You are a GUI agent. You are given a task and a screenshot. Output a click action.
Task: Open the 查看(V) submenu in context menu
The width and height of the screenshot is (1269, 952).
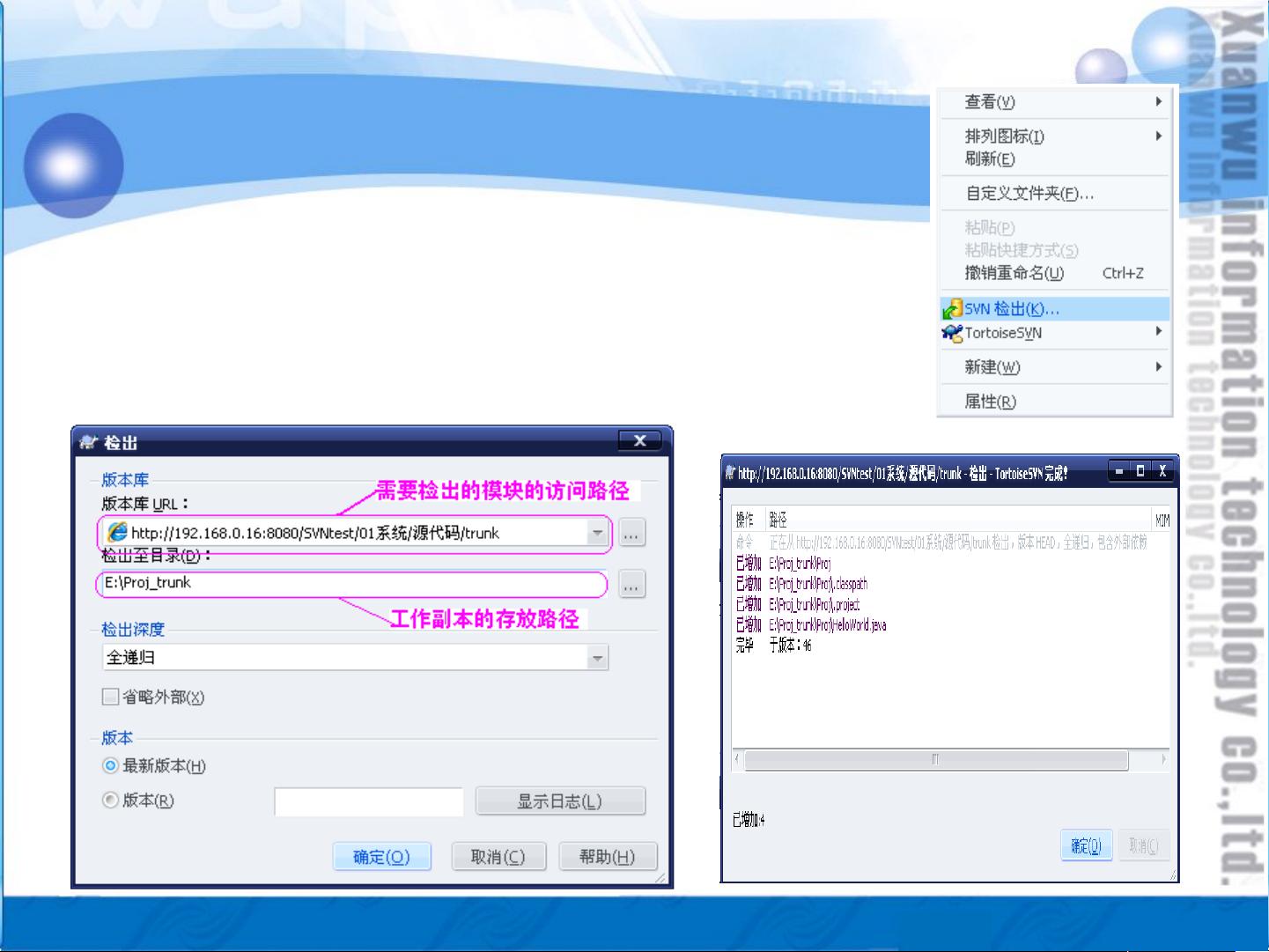[x=1055, y=102]
